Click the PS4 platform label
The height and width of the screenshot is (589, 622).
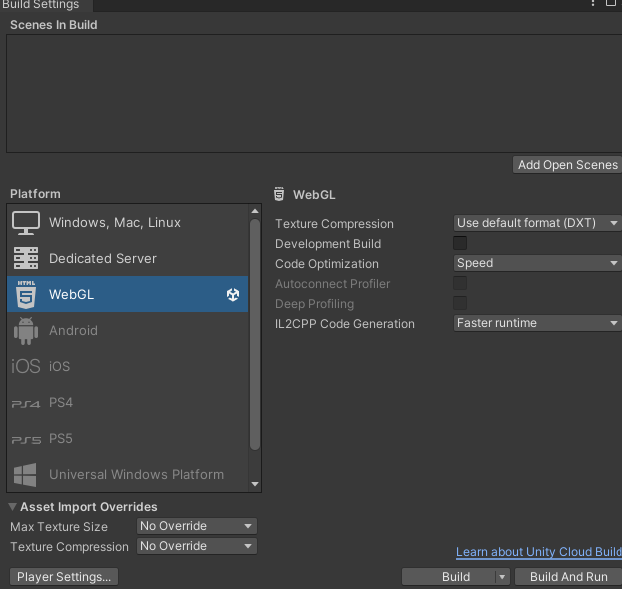coord(61,403)
